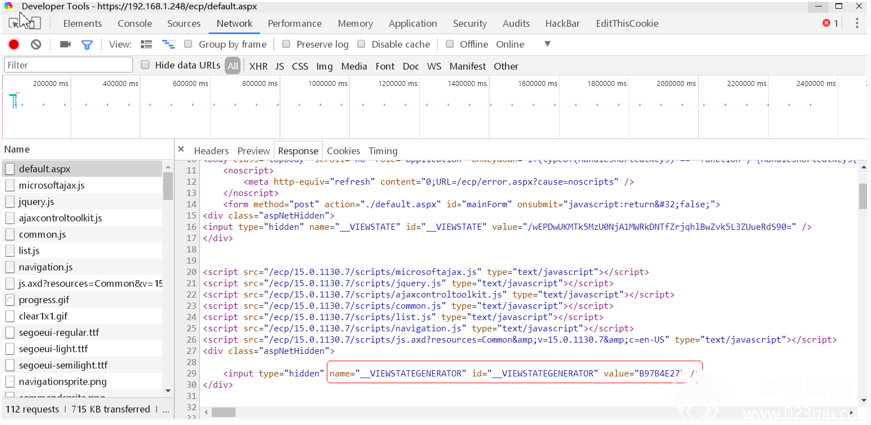871x425 pixels.
Task: Open the Elements tab
Action: click(82, 23)
